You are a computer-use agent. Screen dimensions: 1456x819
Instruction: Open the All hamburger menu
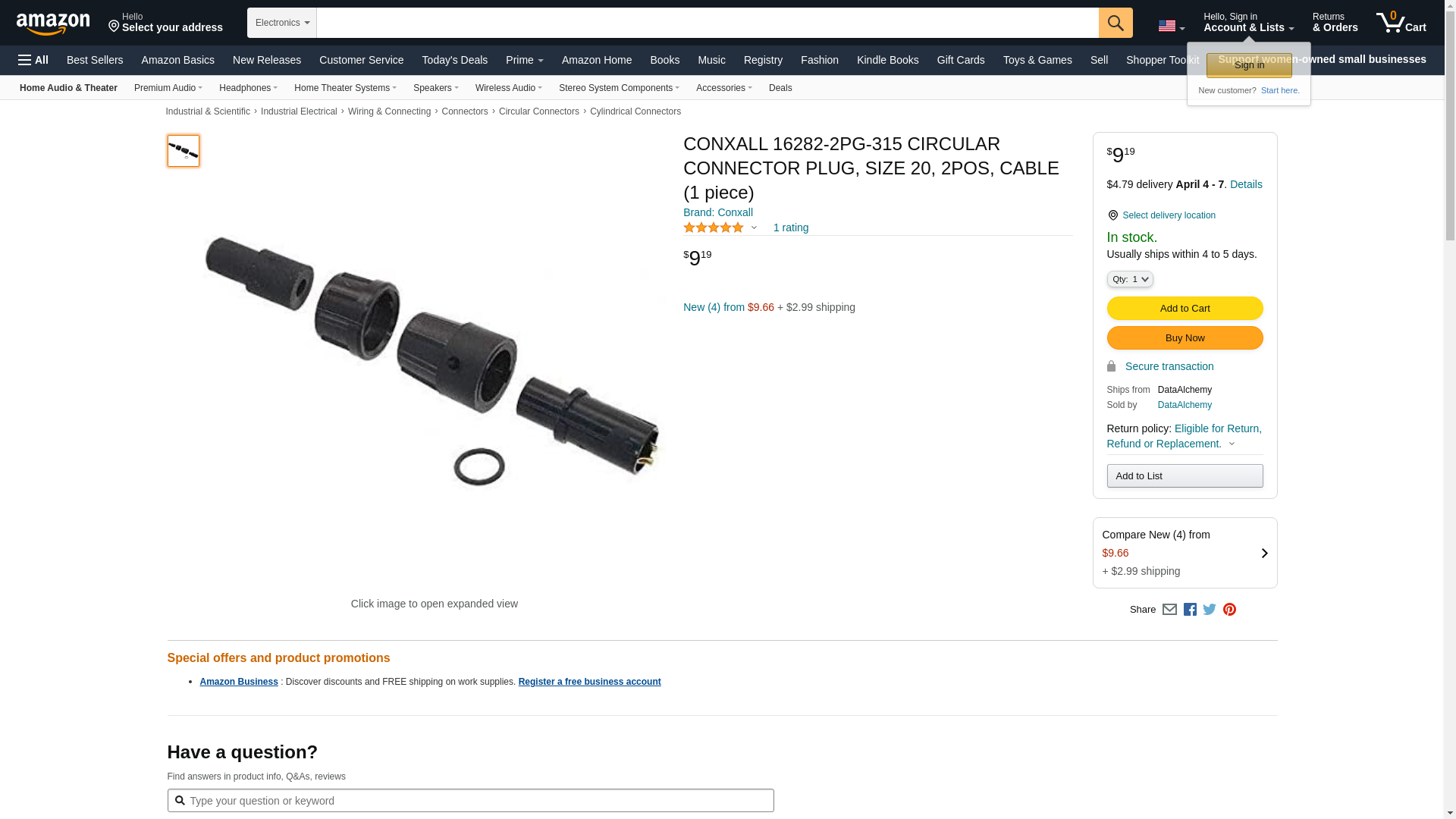33,60
